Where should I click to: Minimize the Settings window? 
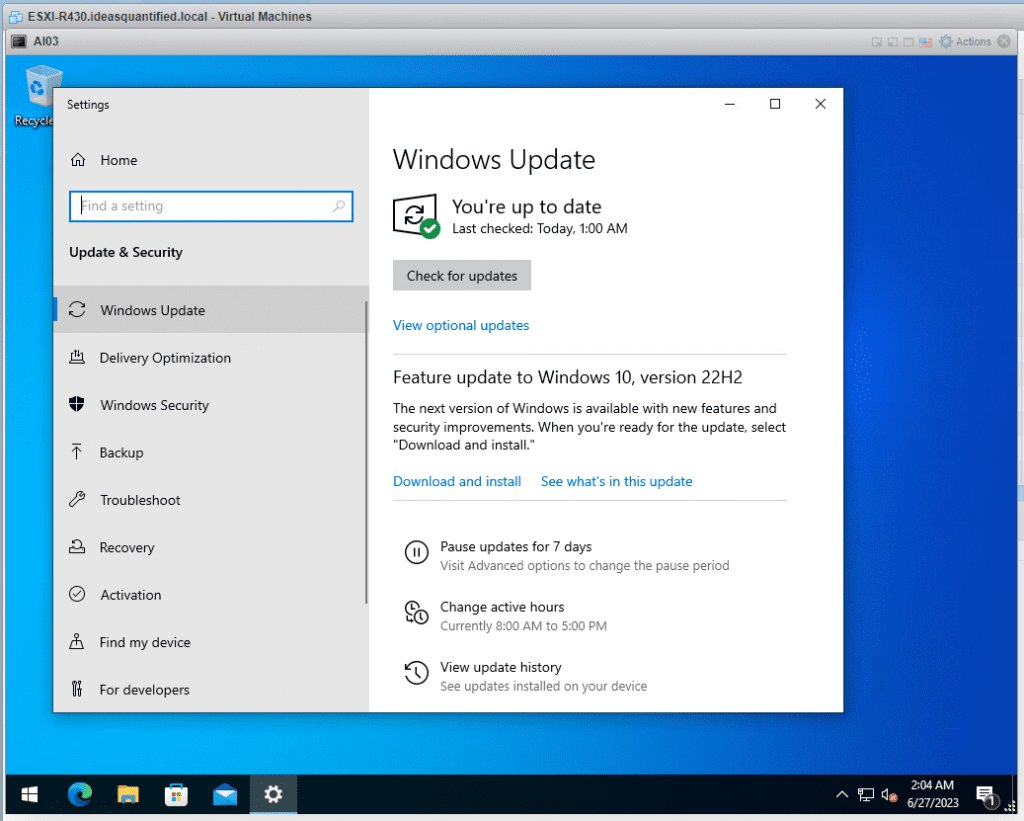point(730,104)
